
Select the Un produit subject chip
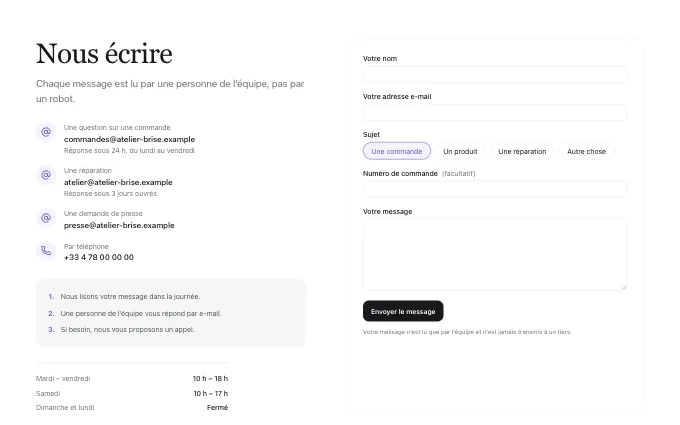click(460, 151)
